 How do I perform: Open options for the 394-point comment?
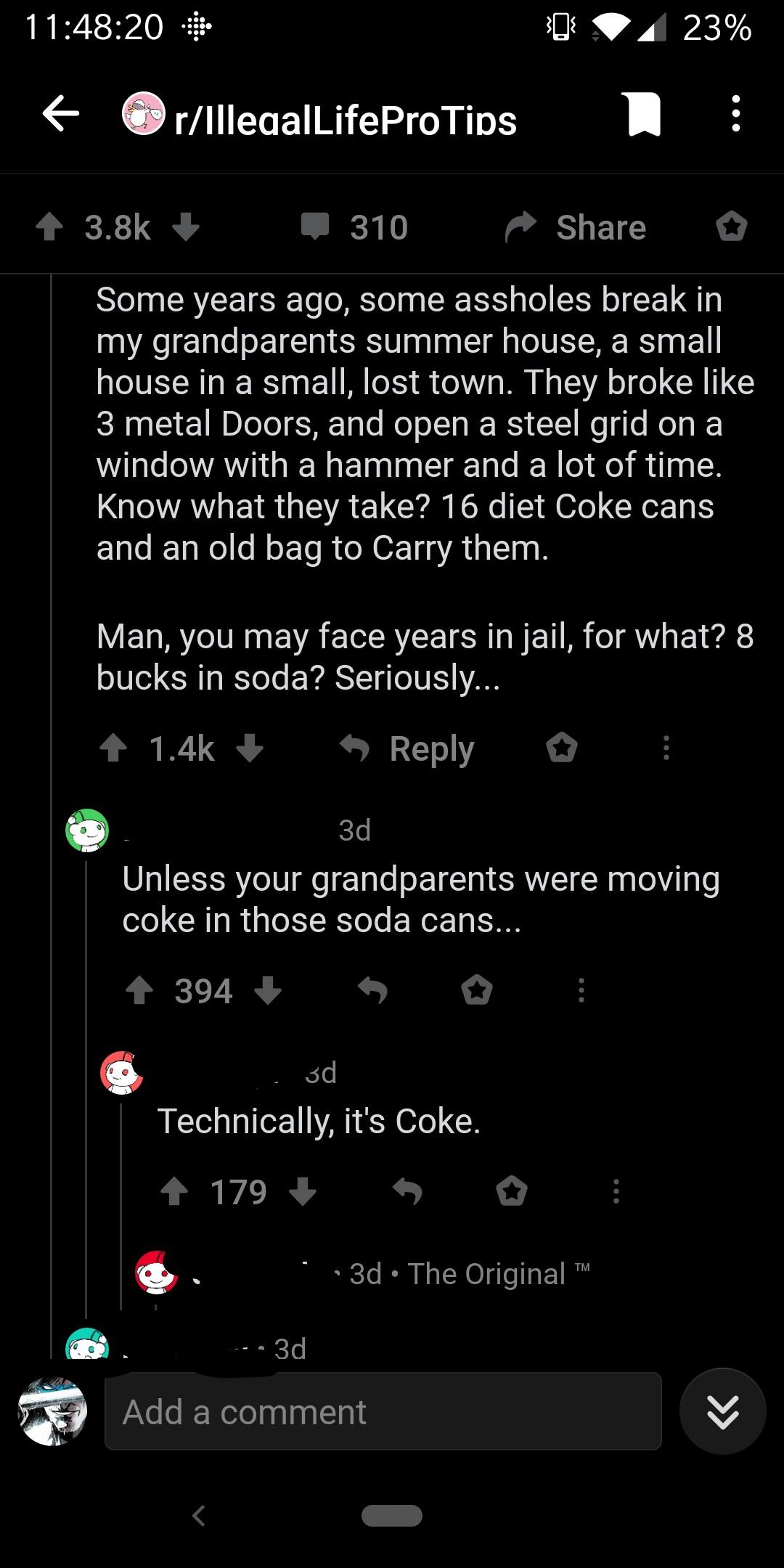coord(581,990)
